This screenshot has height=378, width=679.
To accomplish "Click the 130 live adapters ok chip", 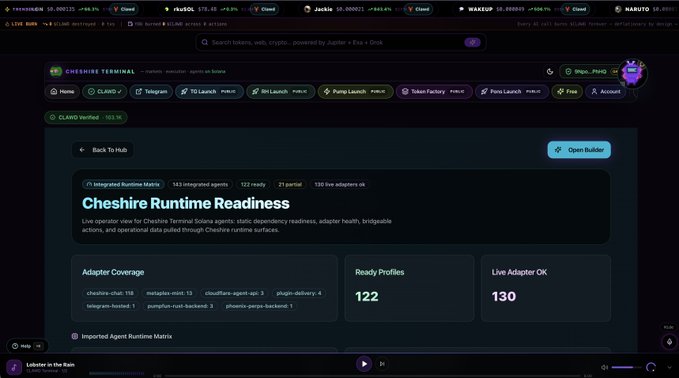I will (340, 184).
